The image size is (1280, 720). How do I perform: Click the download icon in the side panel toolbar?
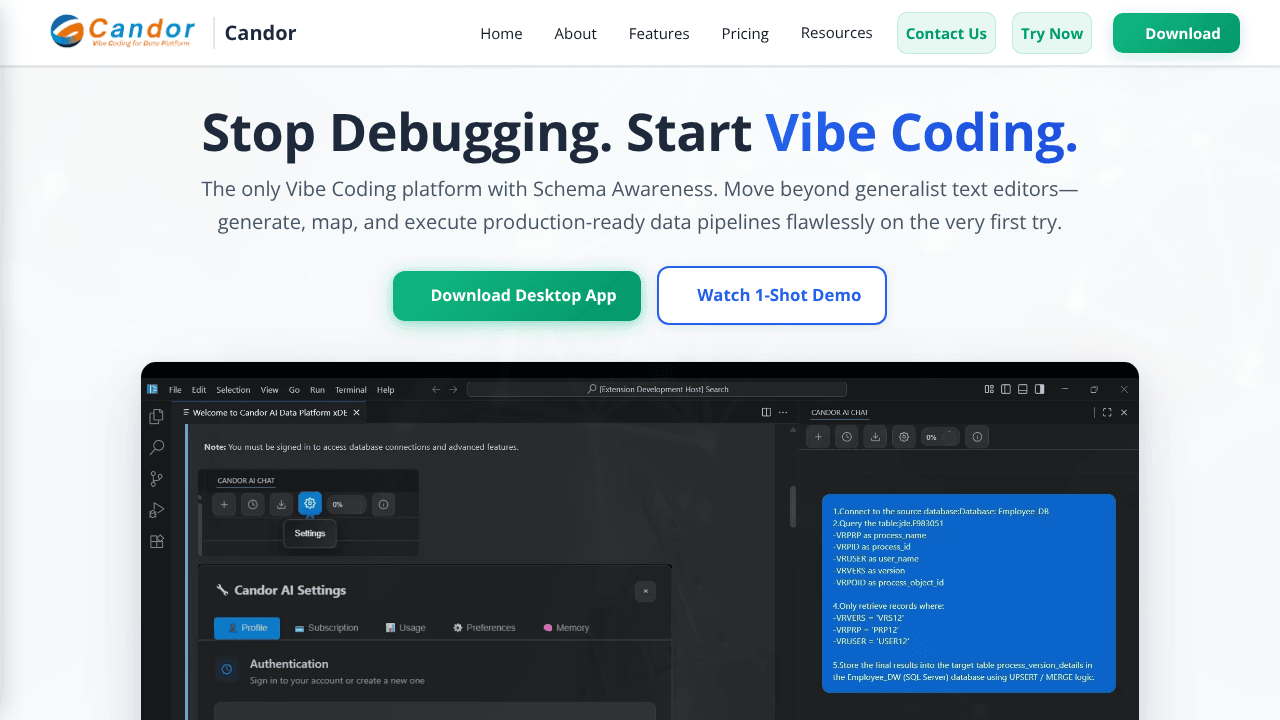click(x=876, y=437)
